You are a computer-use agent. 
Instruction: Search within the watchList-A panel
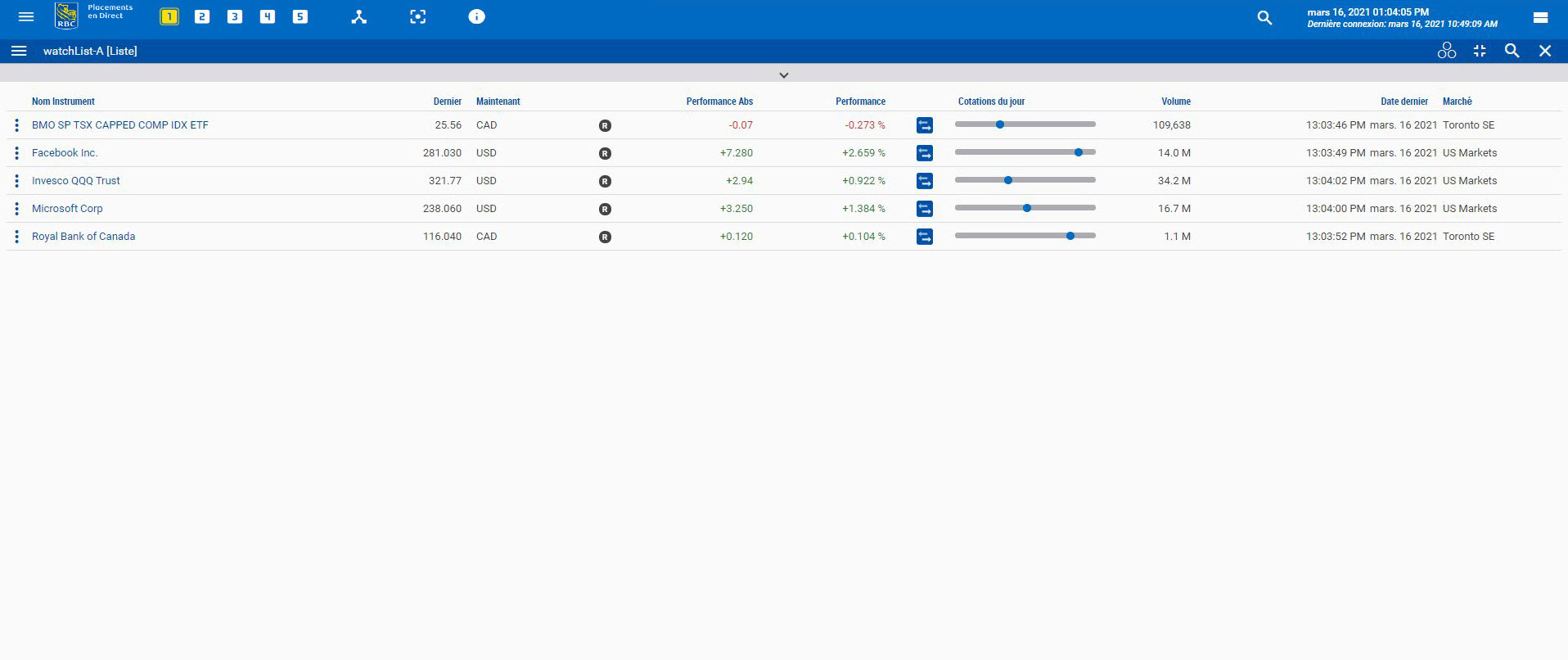tap(1512, 51)
